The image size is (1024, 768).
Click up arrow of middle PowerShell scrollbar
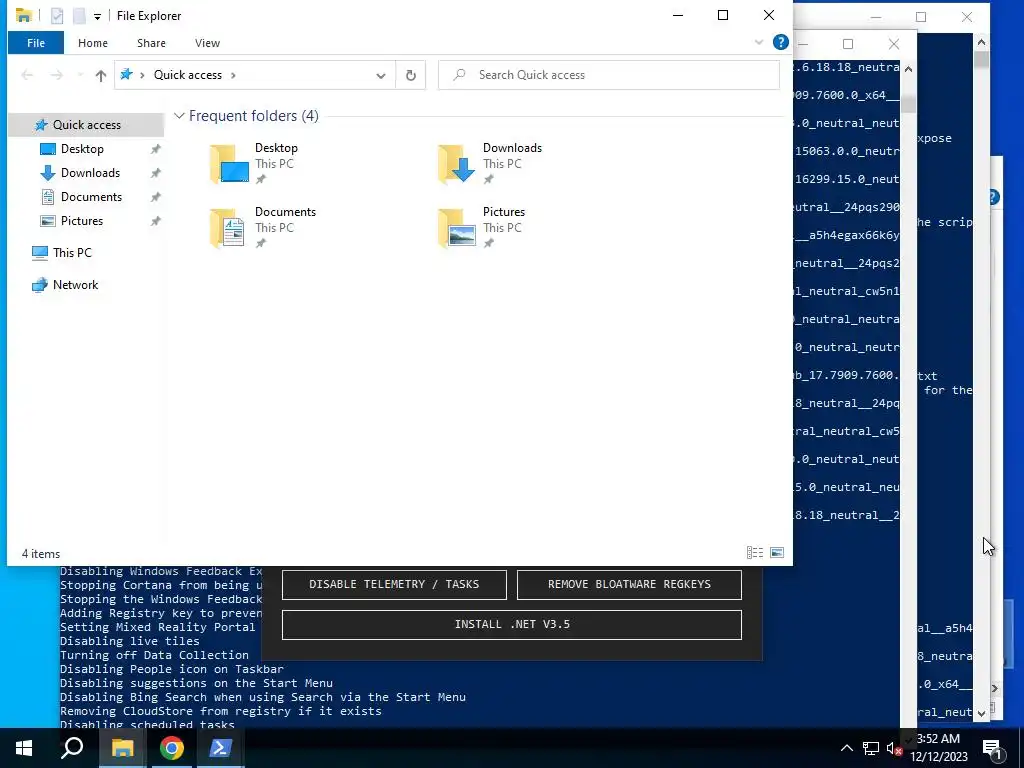coord(908,69)
